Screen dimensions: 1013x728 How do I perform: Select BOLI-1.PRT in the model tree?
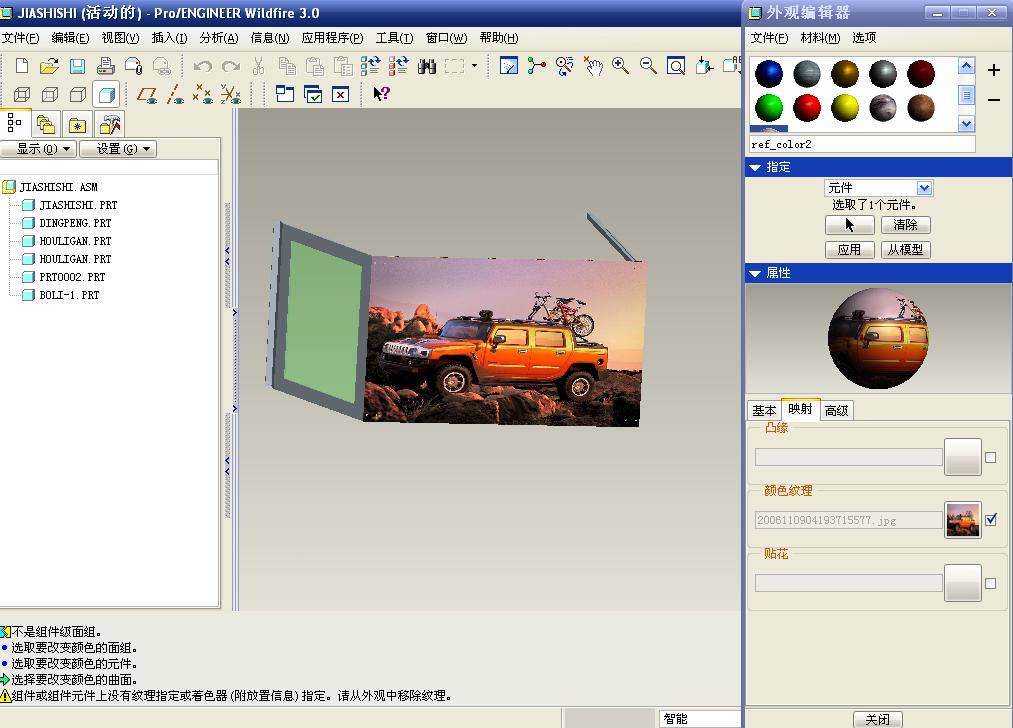(x=69, y=295)
